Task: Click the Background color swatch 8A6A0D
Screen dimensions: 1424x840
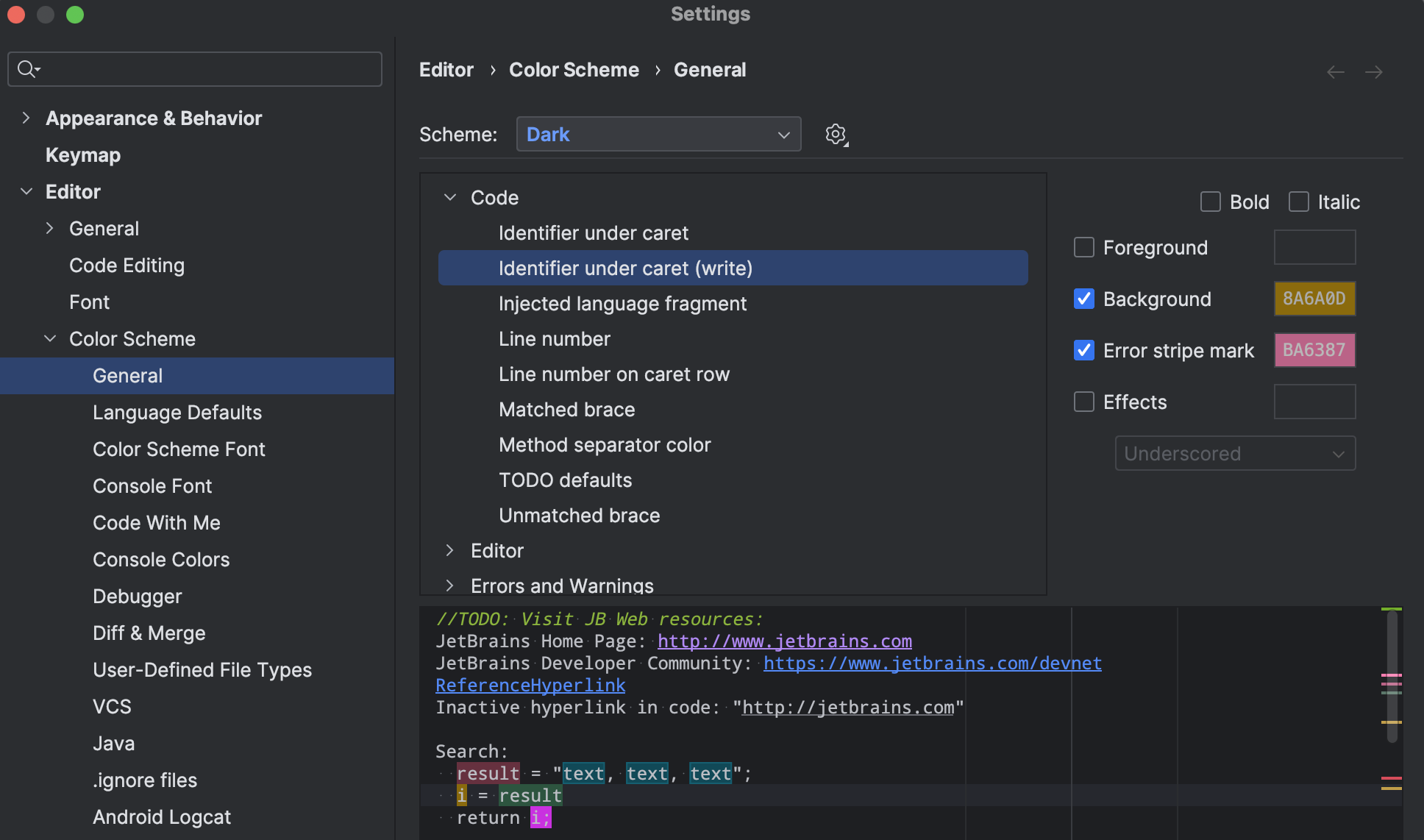Action: click(x=1314, y=299)
